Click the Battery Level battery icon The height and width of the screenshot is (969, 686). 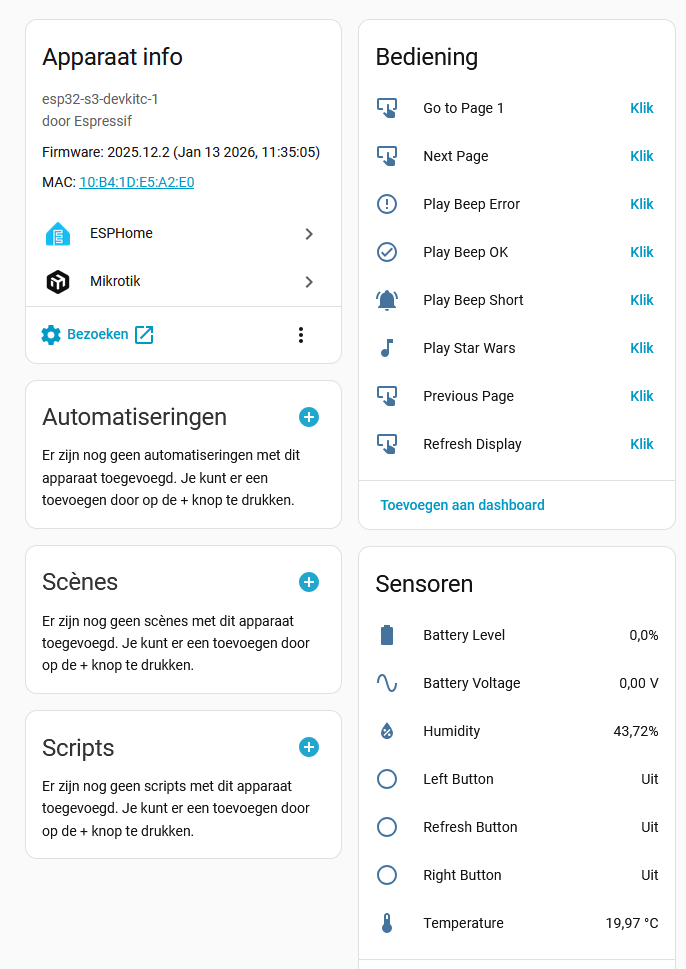click(387, 635)
